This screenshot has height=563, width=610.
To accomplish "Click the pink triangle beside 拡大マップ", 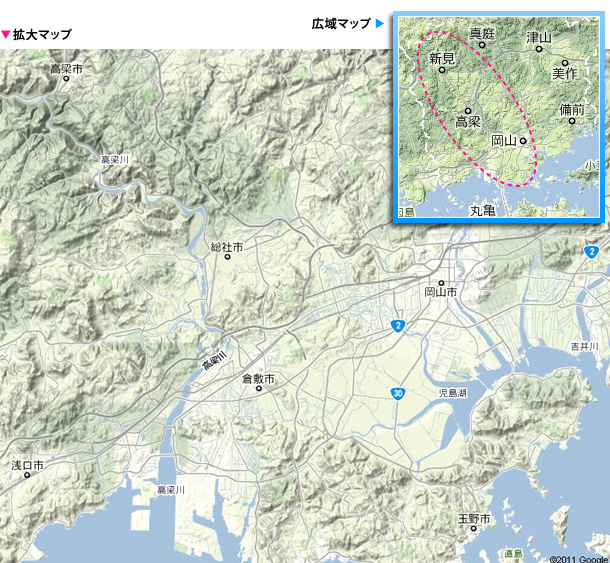I will coord(6,34).
